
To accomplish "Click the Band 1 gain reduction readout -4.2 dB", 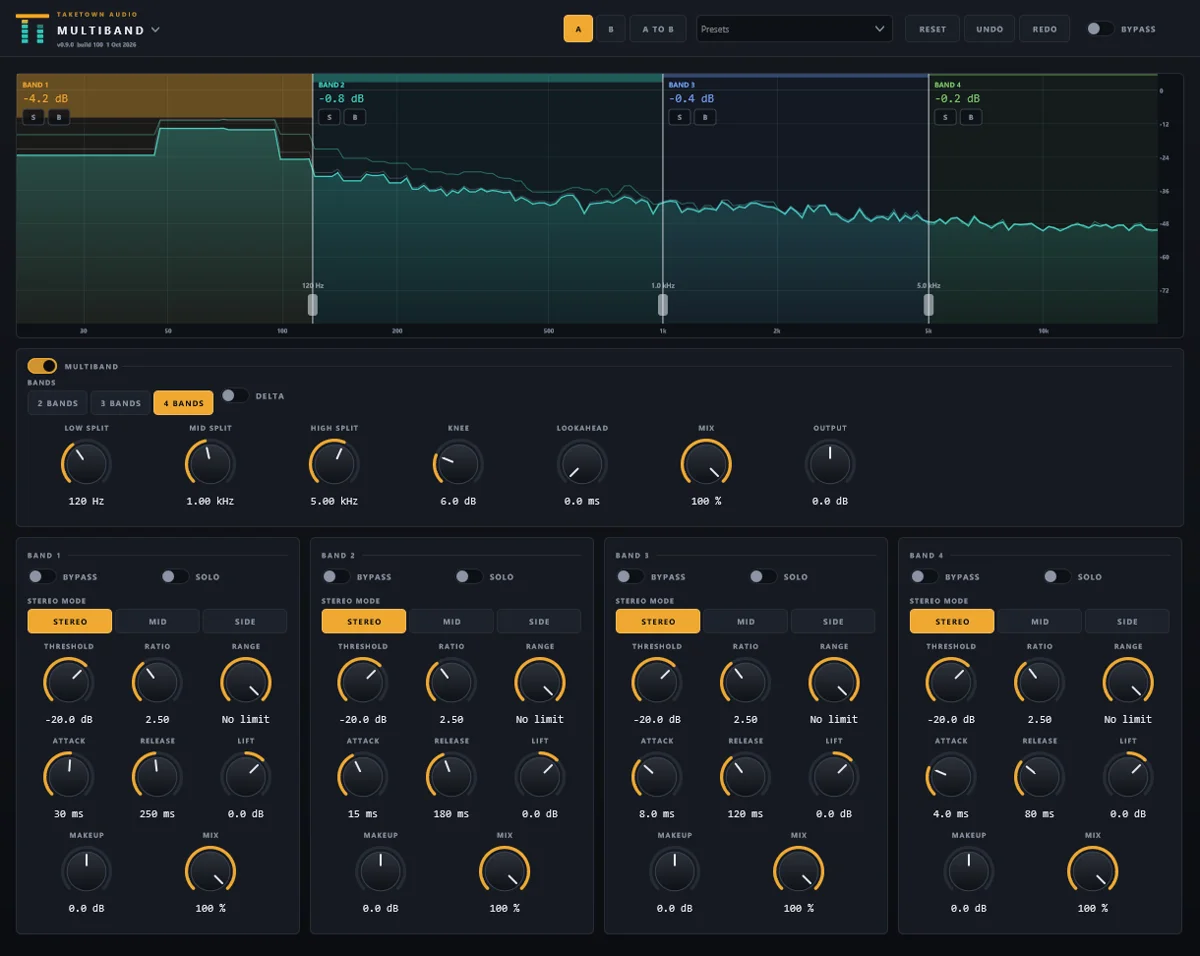I will click(x=46, y=98).
